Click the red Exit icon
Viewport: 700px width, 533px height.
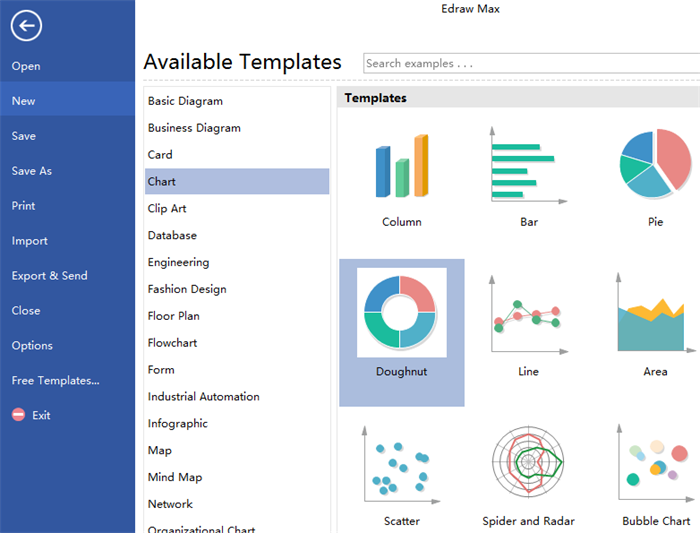pyautogui.click(x=18, y=415)
